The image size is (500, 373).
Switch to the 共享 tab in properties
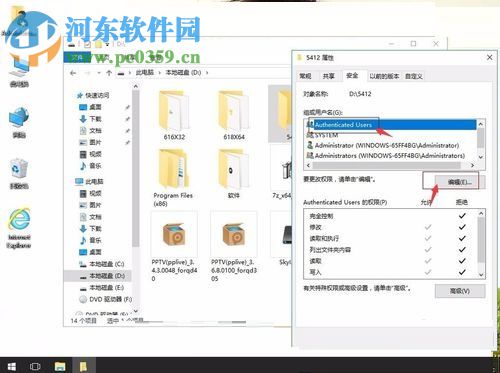pyautogui.click(x=328, y=76)
